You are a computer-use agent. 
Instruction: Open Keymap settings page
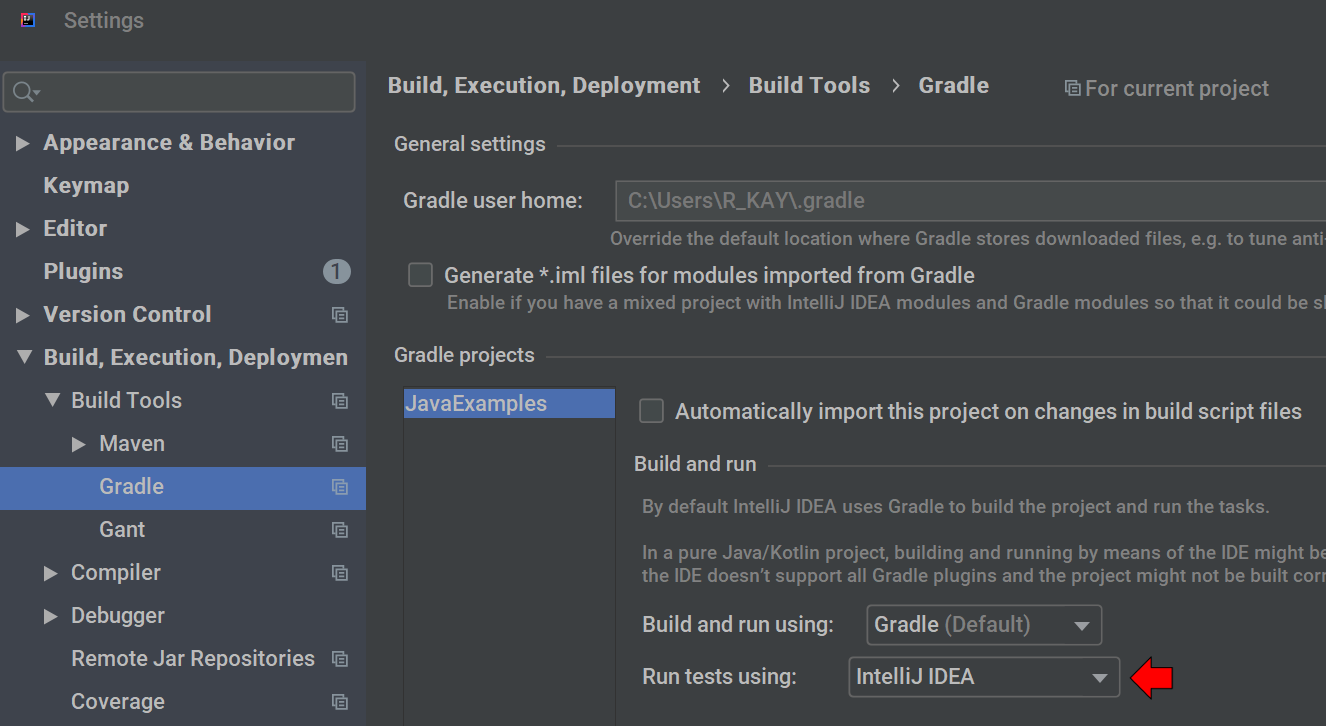coord(86,186)
